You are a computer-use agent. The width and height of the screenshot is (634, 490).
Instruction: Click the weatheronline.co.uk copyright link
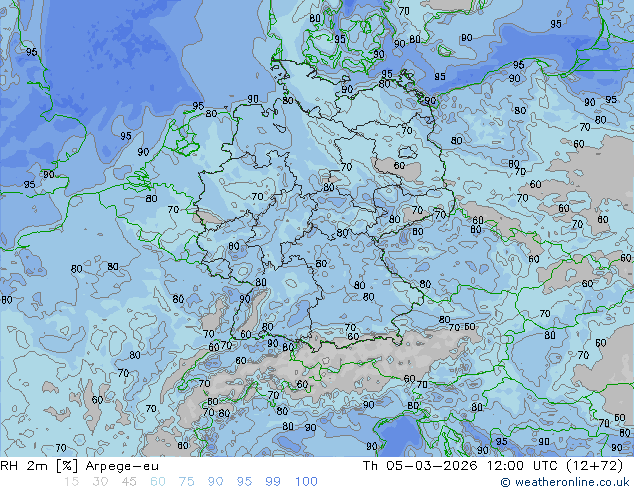(x=565, y=482)
